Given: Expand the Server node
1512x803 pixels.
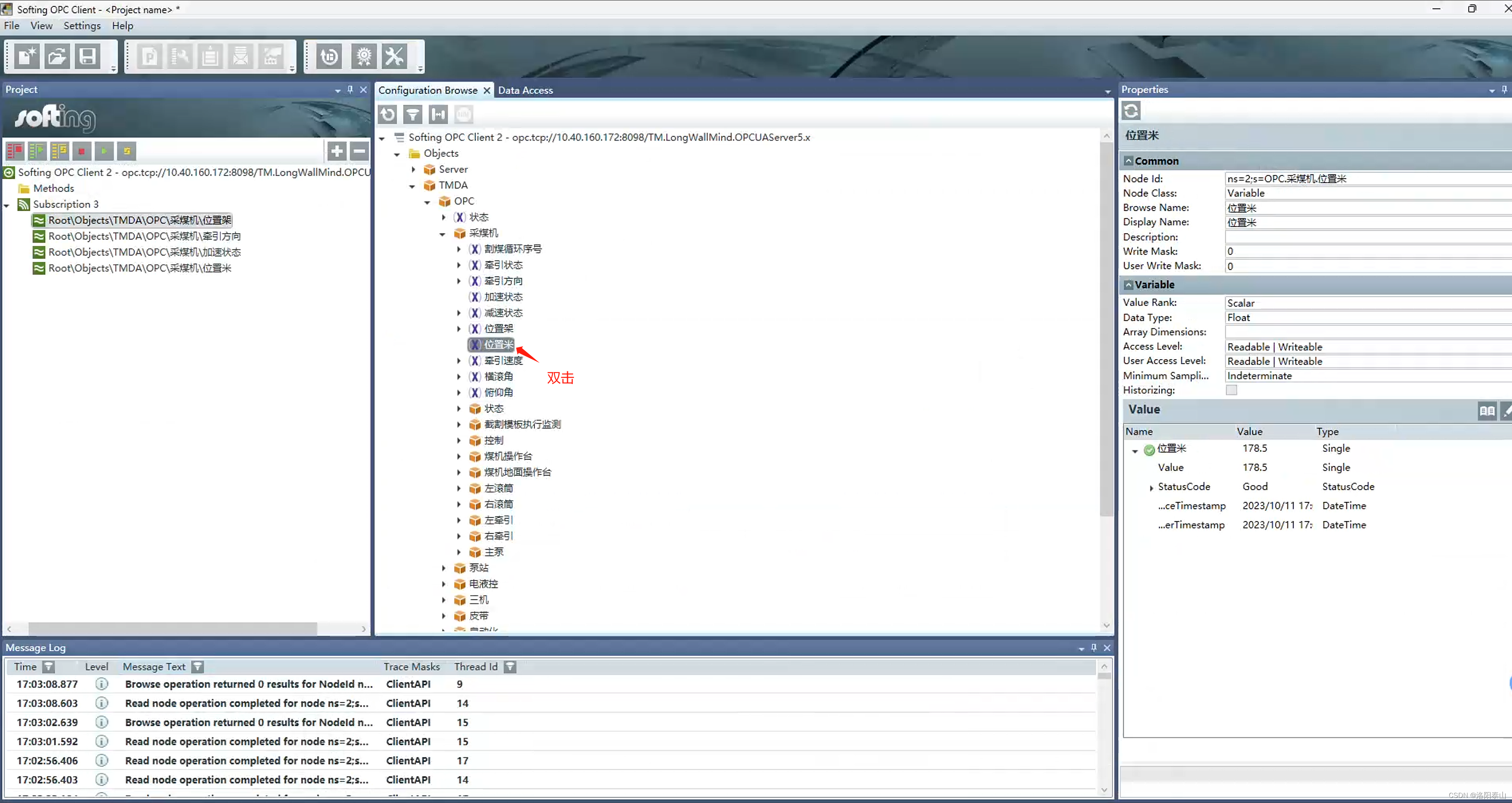Looking at the screenshot, I should tap(413, 169).
